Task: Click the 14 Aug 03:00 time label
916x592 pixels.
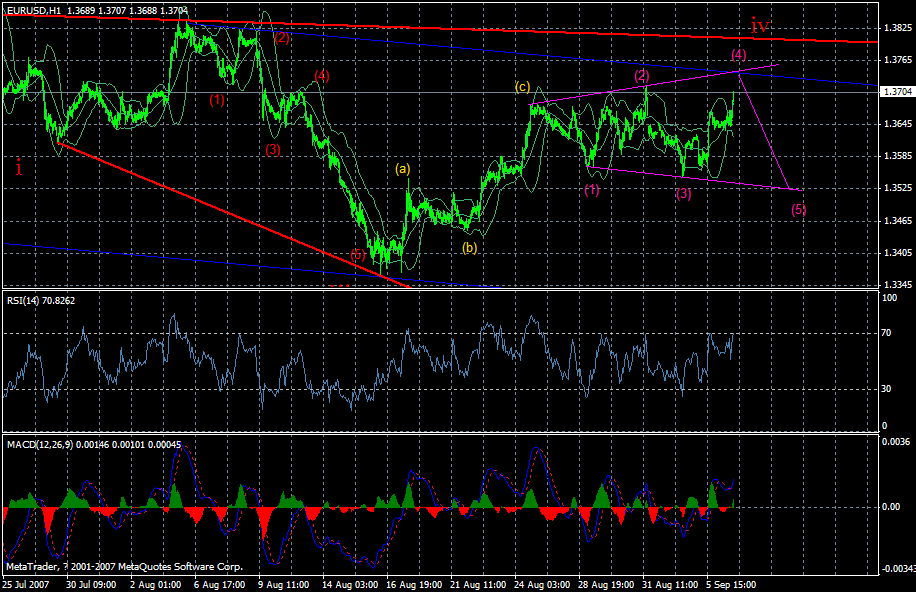Action: pyautogui.click(x=350, y=584)
